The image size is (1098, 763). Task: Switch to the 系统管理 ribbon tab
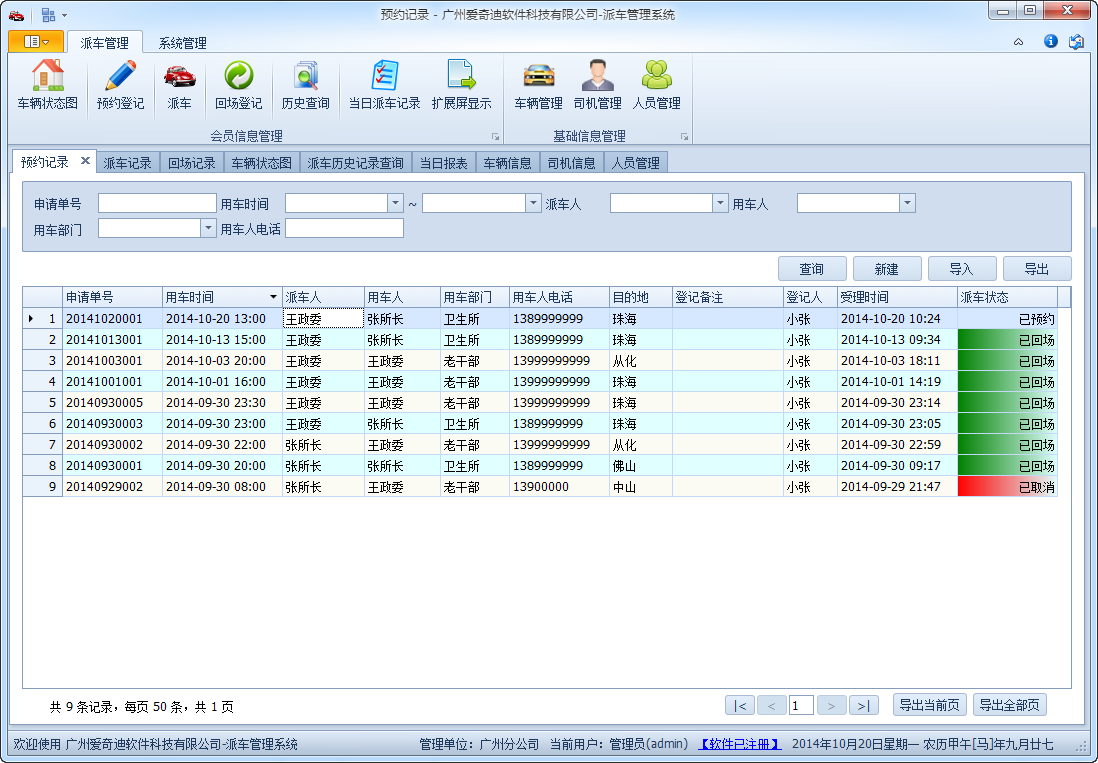click(182, 43)
